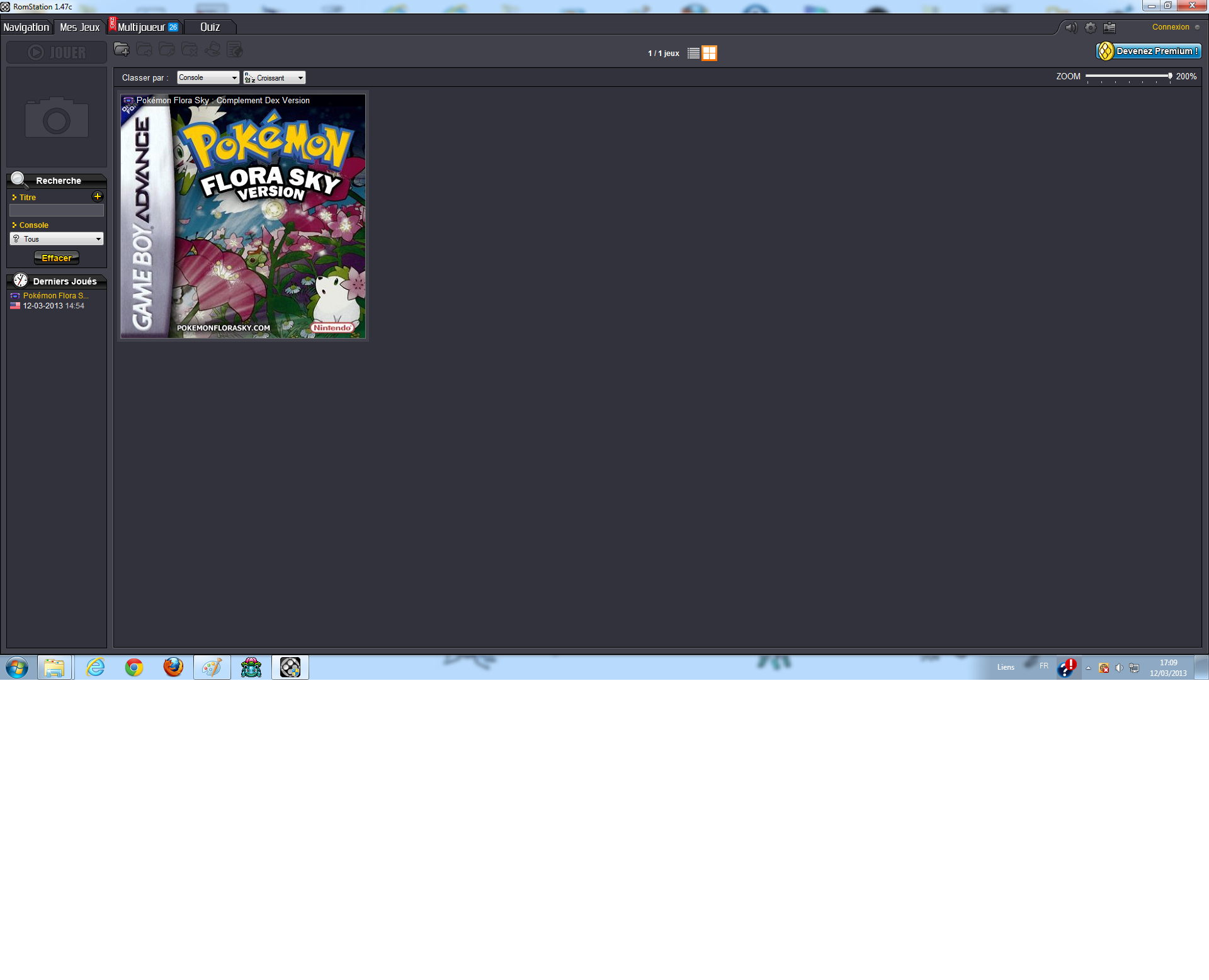This screenshot has width=1209, height=980.
Task: Launch Firefox from the taskbar
Action: click(x=173, y=667)
